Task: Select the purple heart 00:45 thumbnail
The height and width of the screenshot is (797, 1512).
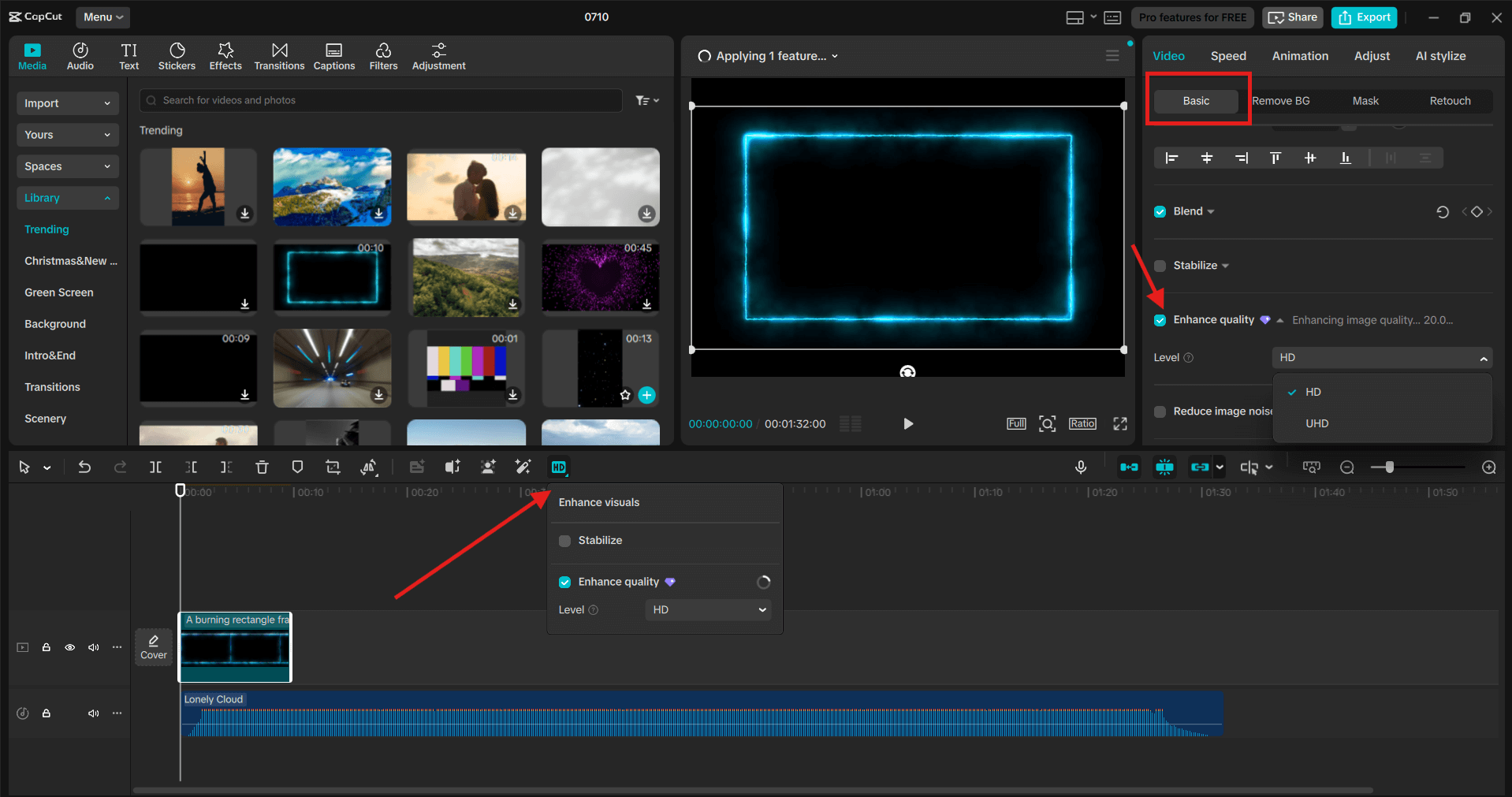Action: tap(601, 277)
